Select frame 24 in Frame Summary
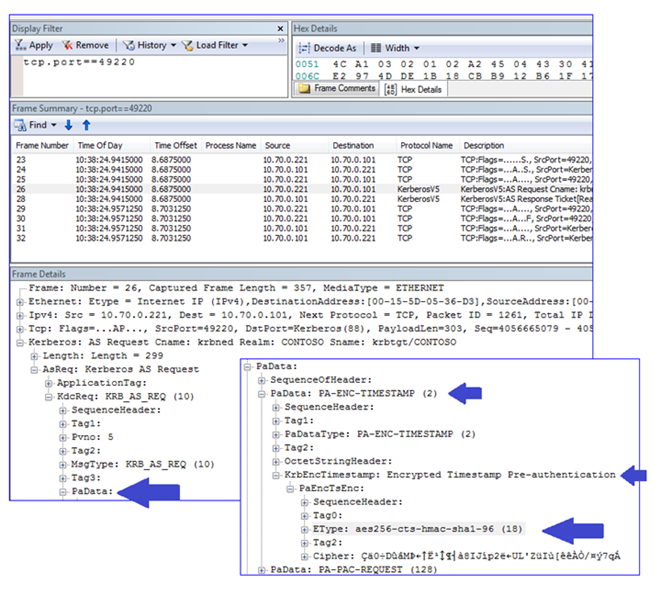The image size is (661, 595). [x=302, y=170]
